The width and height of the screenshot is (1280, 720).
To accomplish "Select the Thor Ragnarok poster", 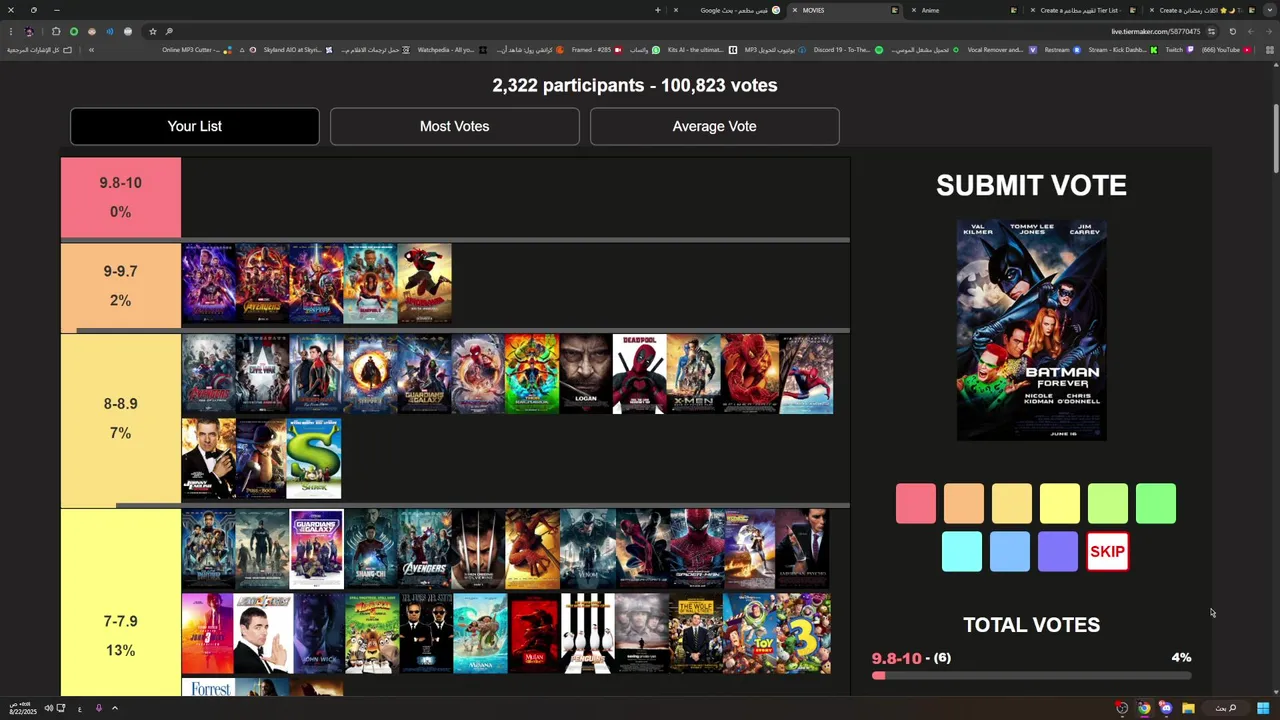I will [x=532, y=374].
